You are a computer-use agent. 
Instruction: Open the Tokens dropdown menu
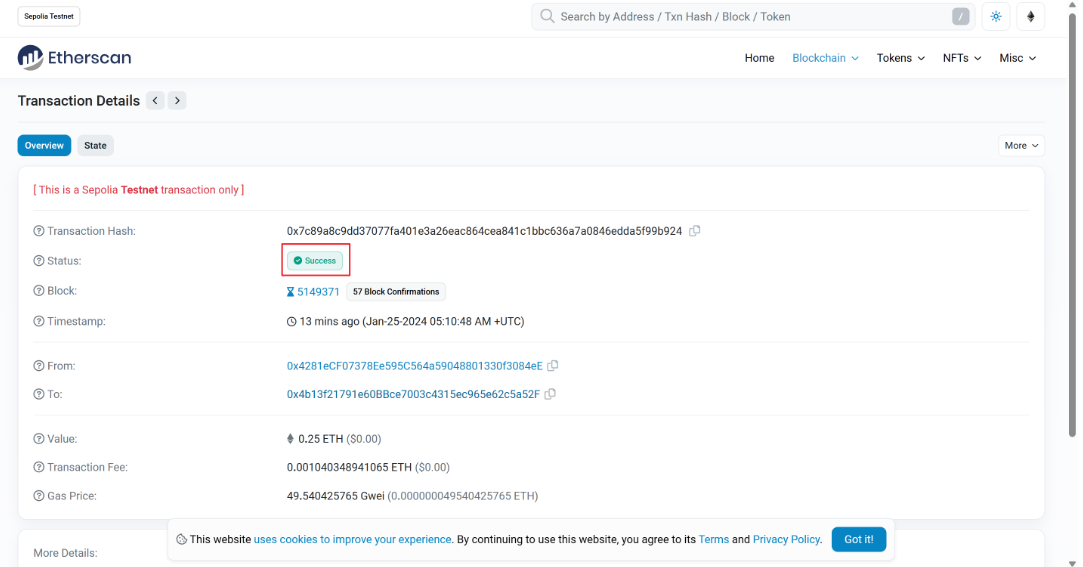coord(900,58)
